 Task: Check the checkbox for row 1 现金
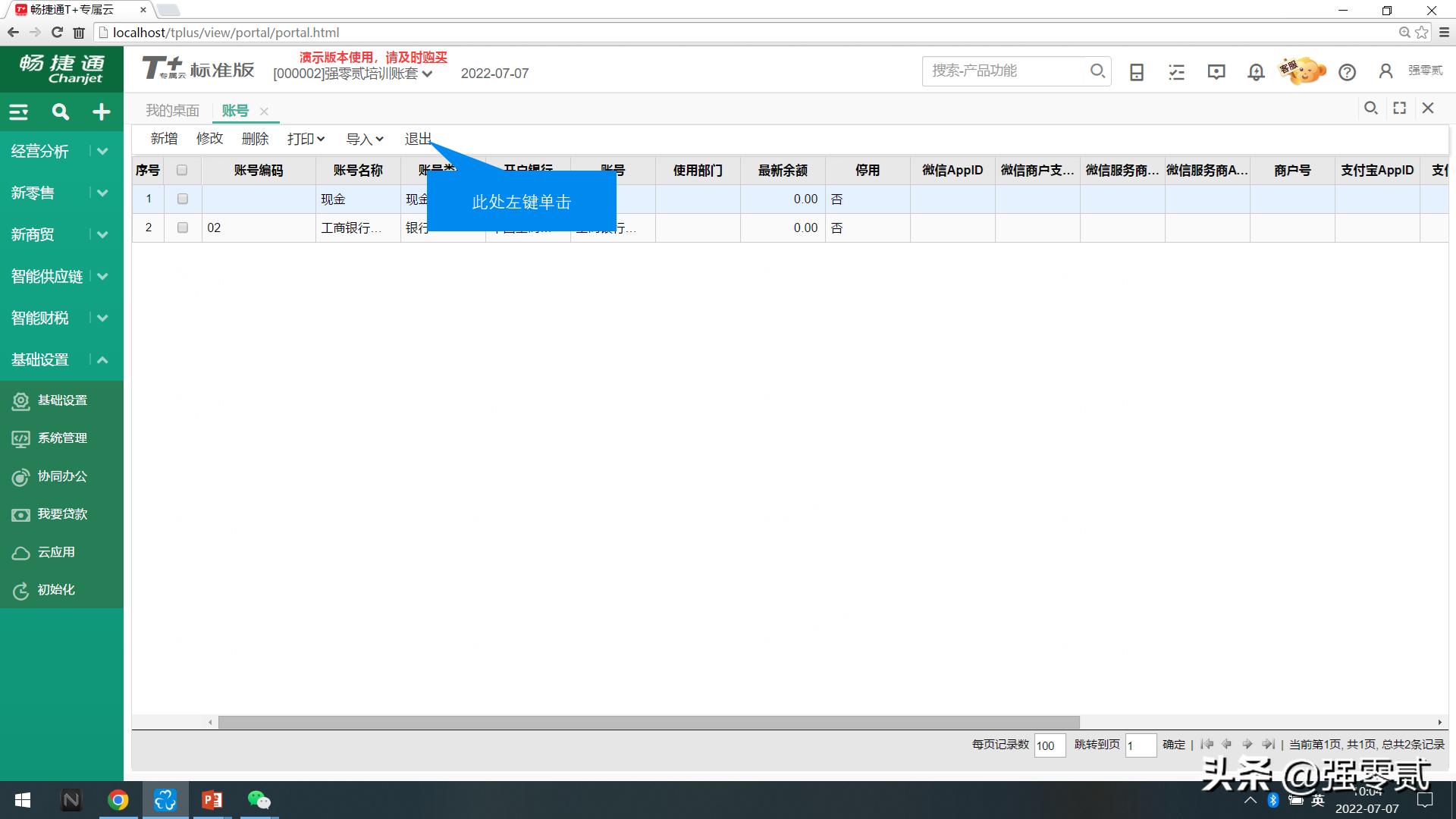pos(181,199)
